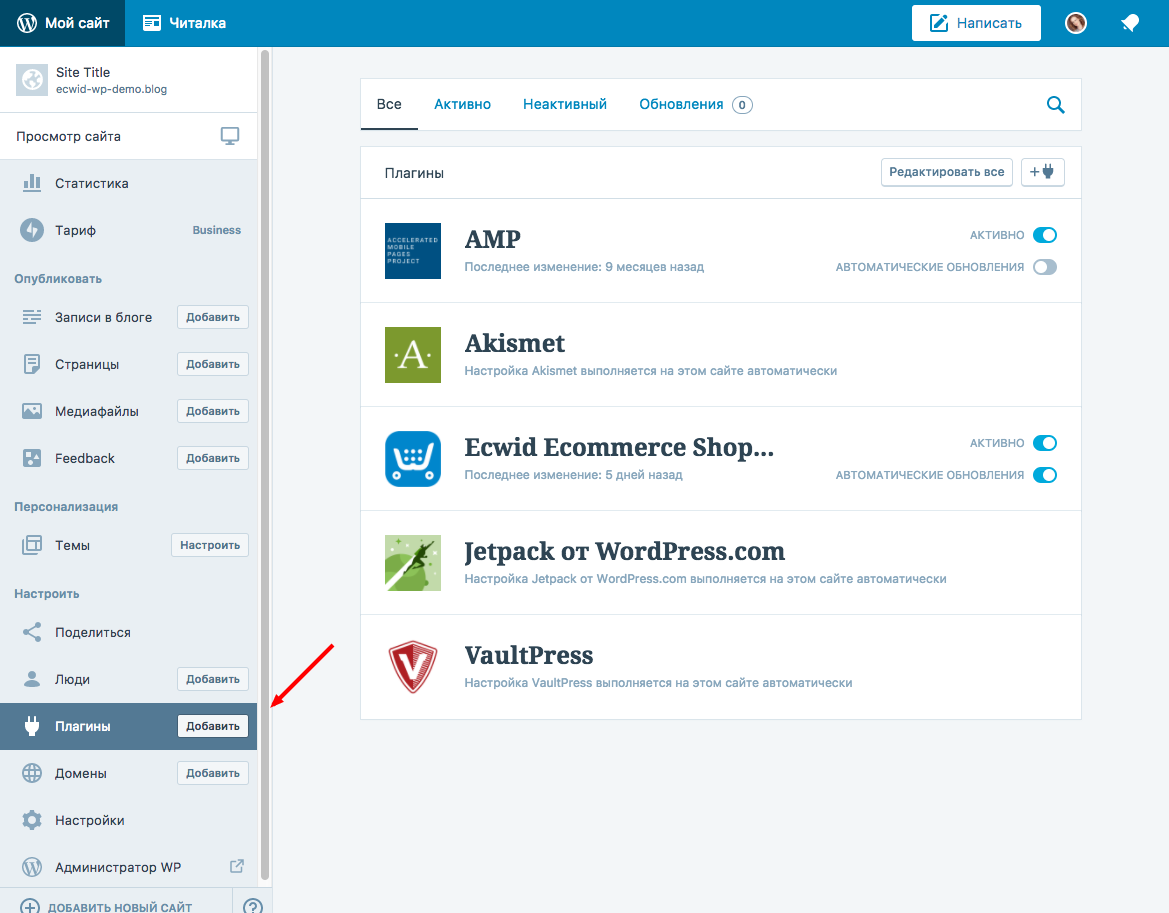Click the Плагины plug icon in sidebar
The height and width of the screenshot is (913, 1169).
pyautogui.click(x=32, y=727)
